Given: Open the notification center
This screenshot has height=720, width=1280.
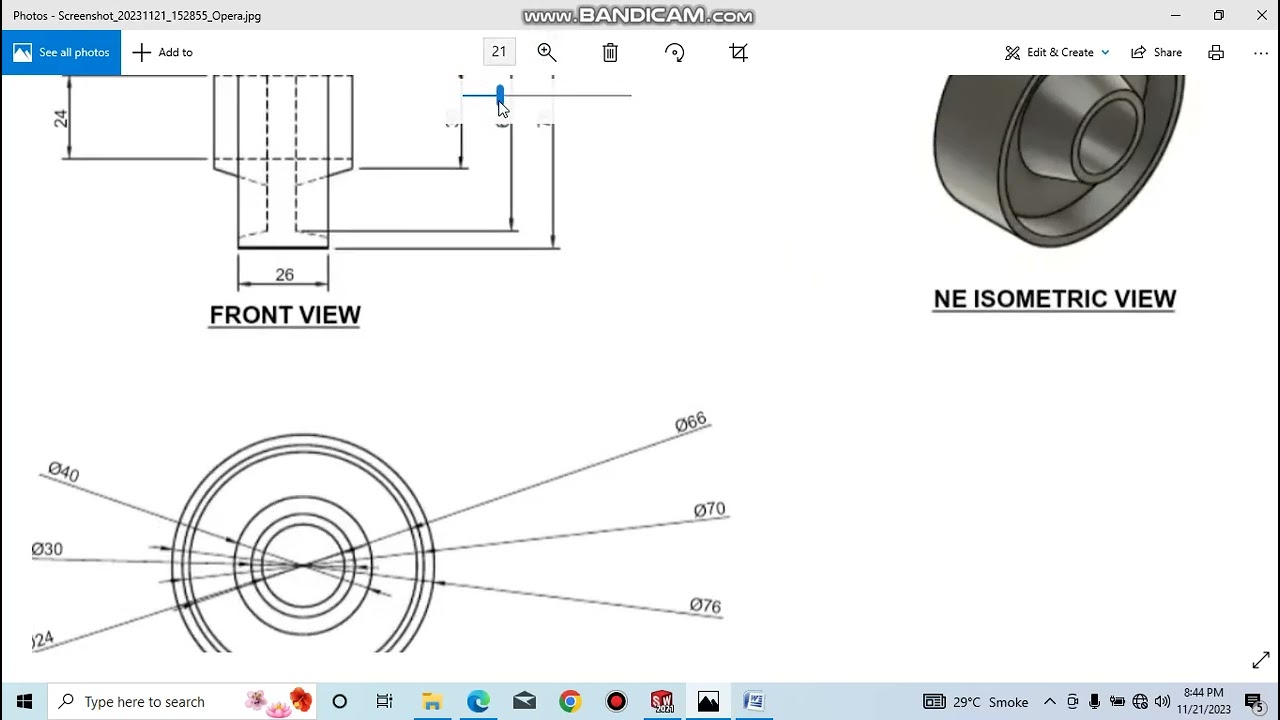Looking at the screenshot, I should [1255, 702].
